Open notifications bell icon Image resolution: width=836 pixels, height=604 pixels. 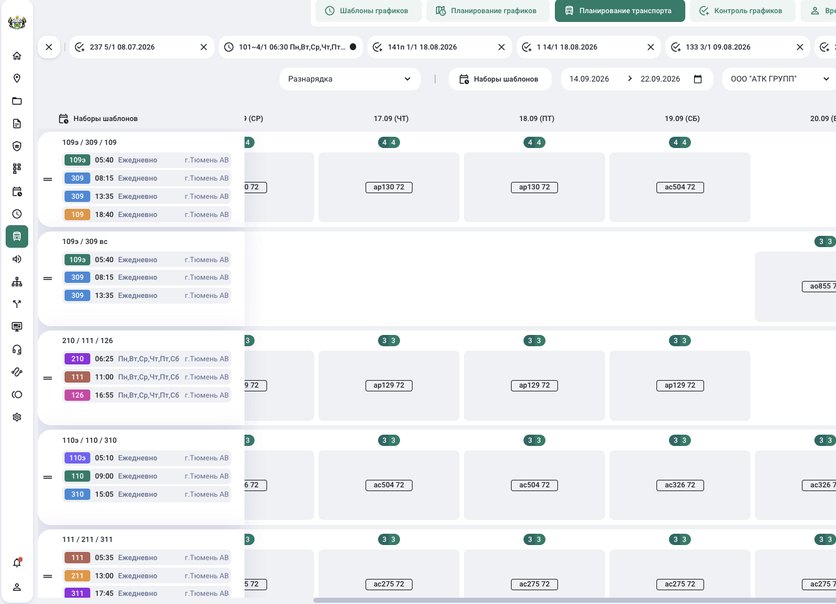pos(17,562)
